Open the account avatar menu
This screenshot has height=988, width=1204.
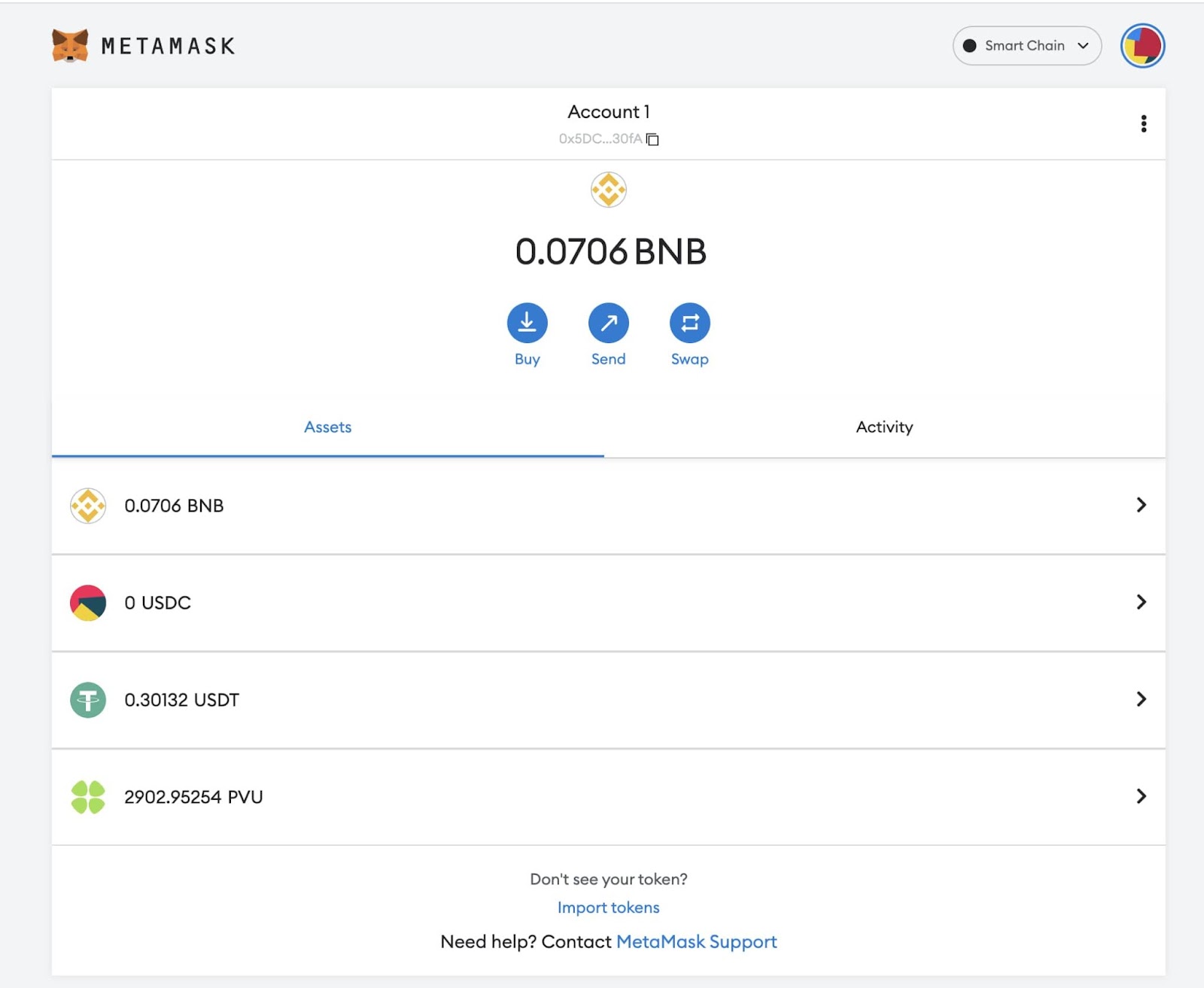1142,46
